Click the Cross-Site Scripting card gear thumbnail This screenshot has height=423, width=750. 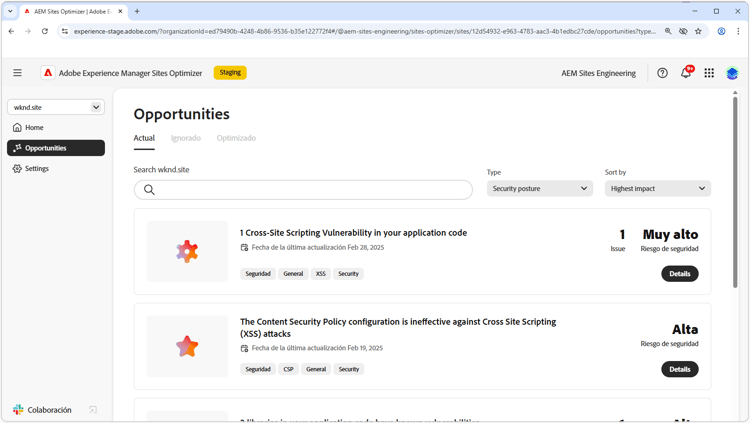coord(187,251)
